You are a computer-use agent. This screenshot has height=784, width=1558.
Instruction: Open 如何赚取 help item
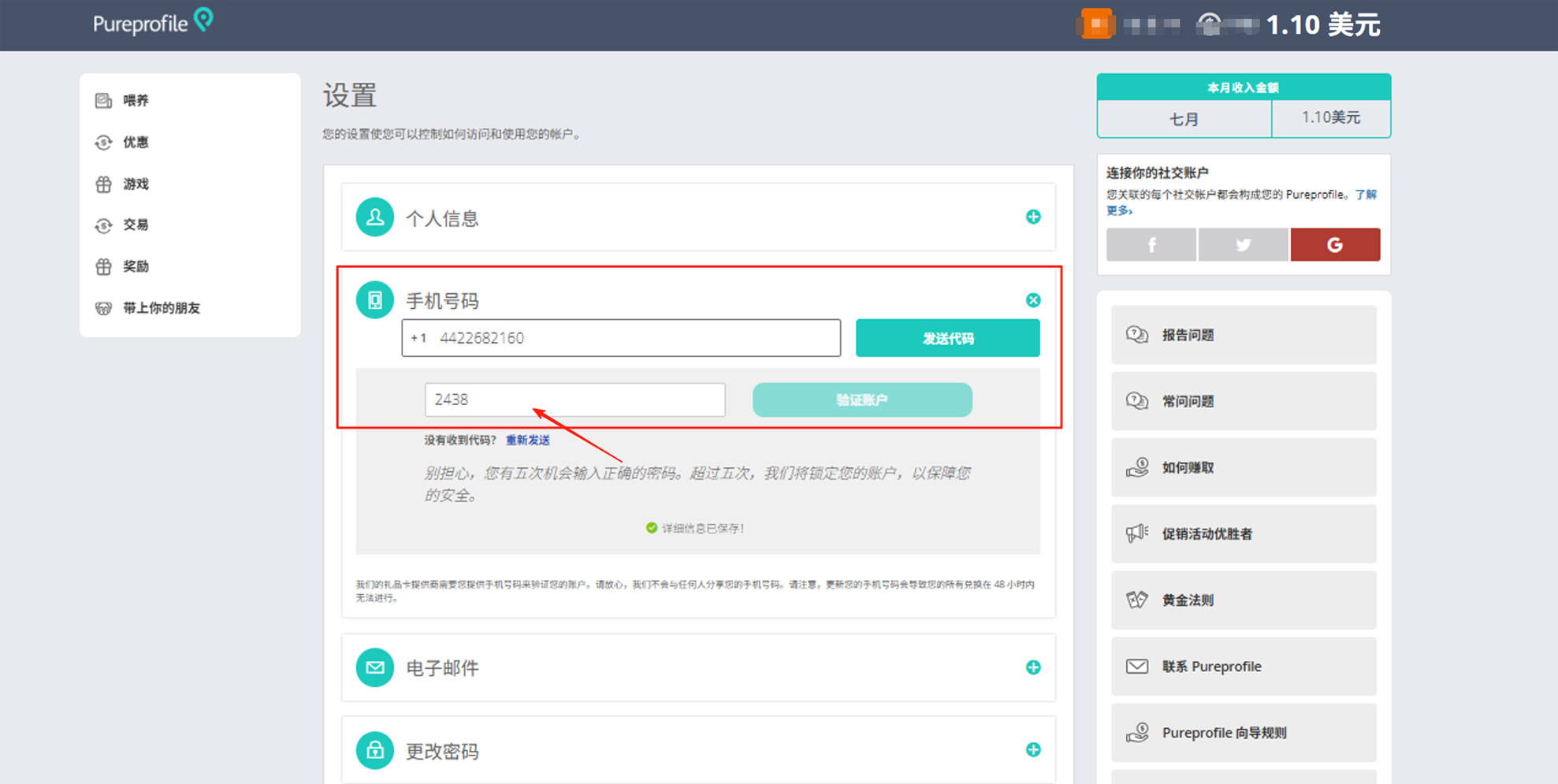coord(1244,467)
